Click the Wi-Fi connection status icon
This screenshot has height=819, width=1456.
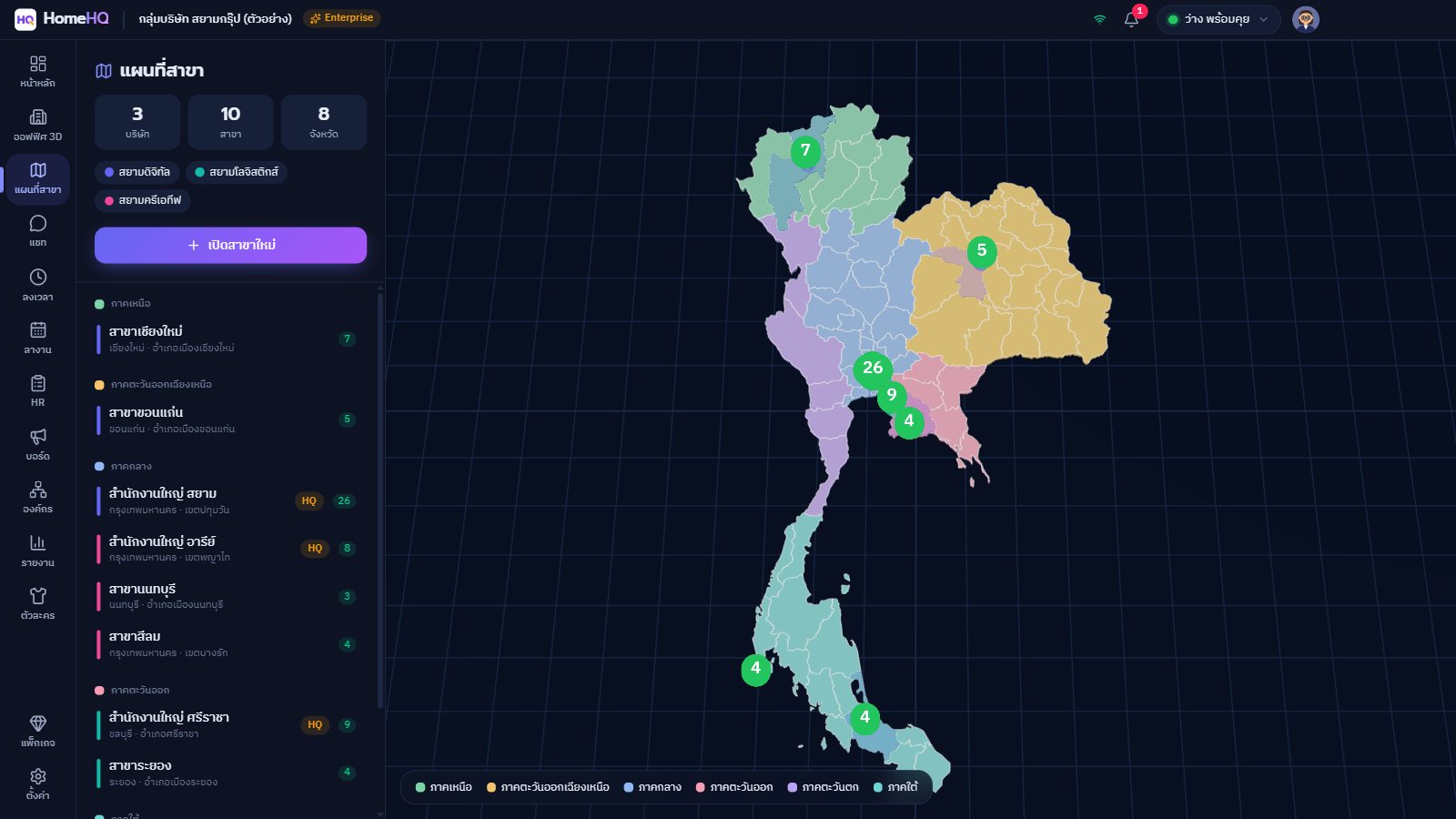(x=1099, y=19)
